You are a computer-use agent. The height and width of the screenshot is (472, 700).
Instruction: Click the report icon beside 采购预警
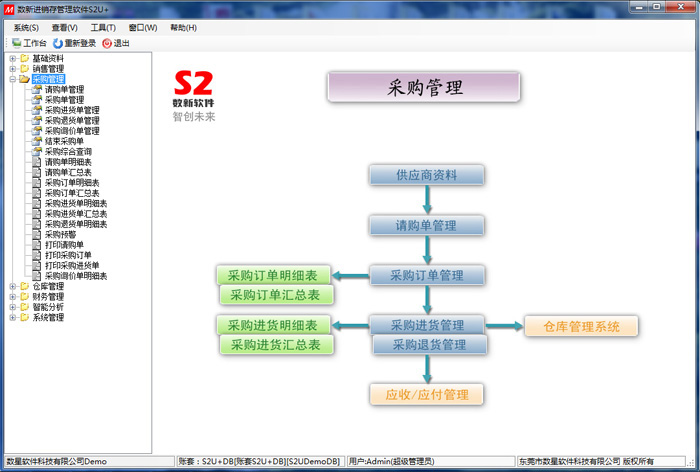tap(37, 234)
